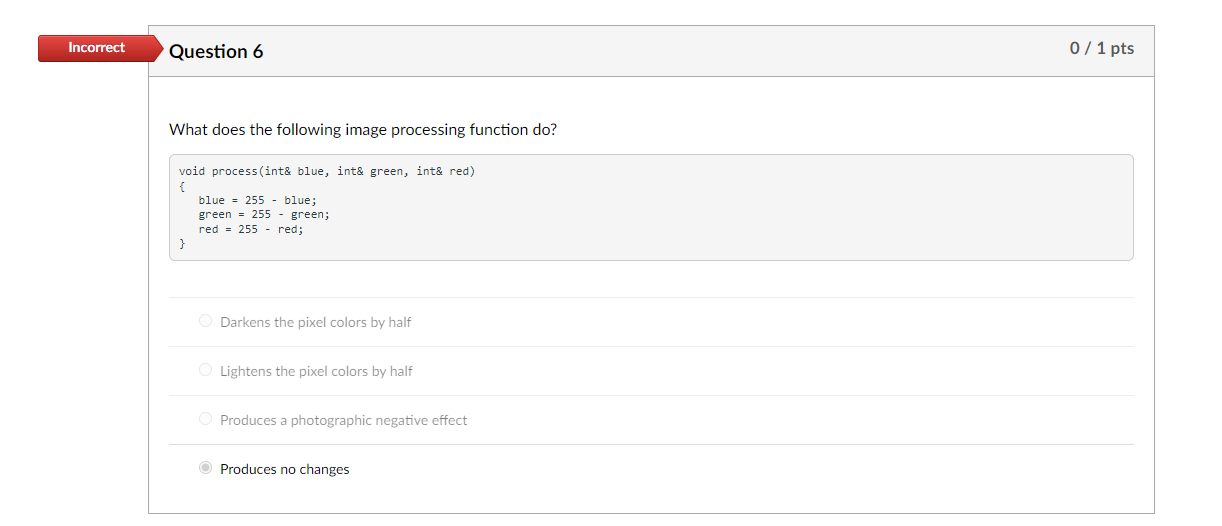
Task: Click the 'Produces no changes' answer text
Action: [284, 469]
